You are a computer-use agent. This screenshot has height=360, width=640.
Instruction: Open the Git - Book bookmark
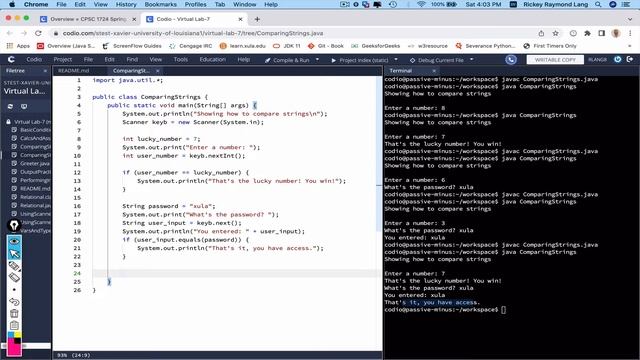click(326, 46)
